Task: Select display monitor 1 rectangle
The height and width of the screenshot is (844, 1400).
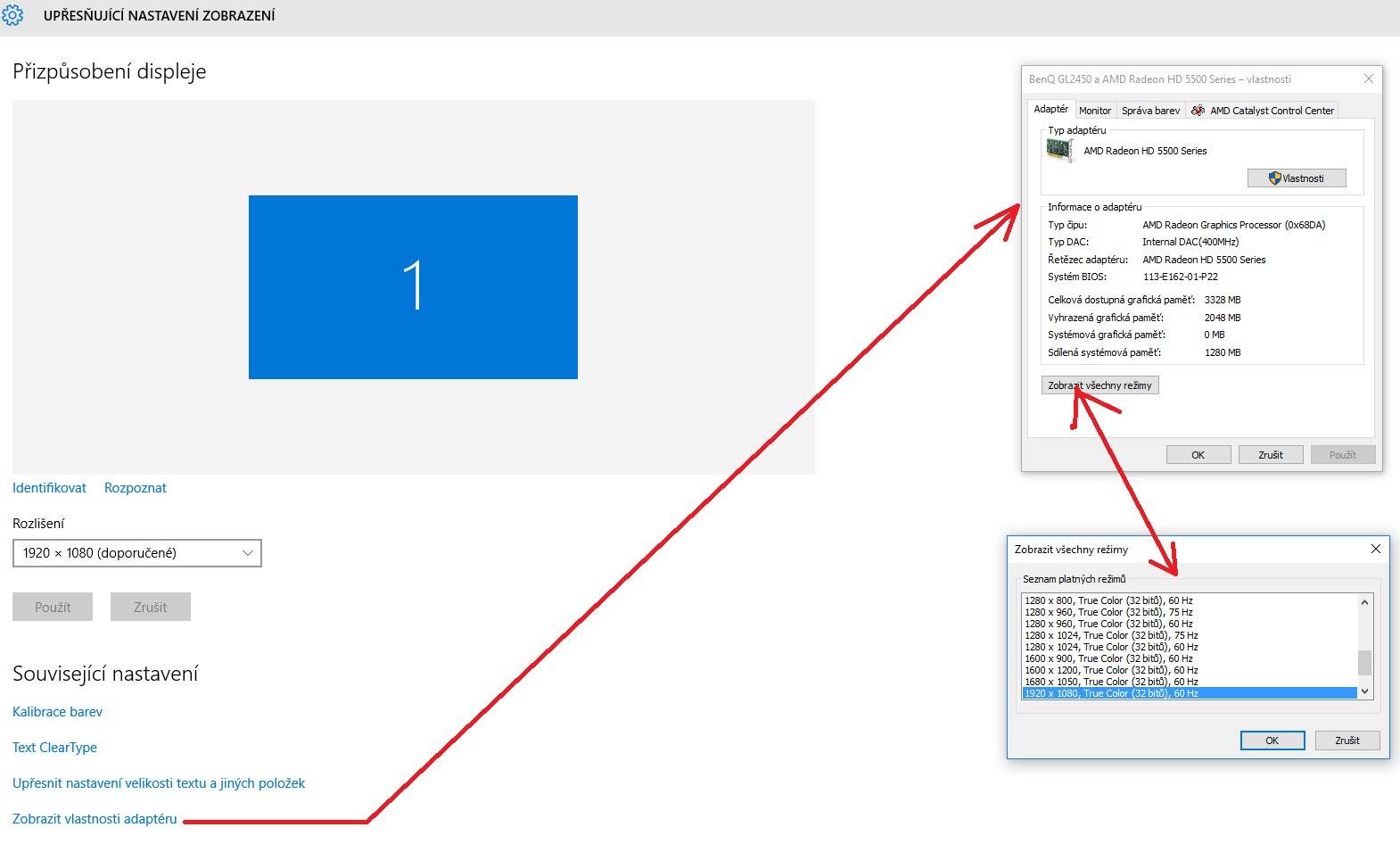Action: 413,287
